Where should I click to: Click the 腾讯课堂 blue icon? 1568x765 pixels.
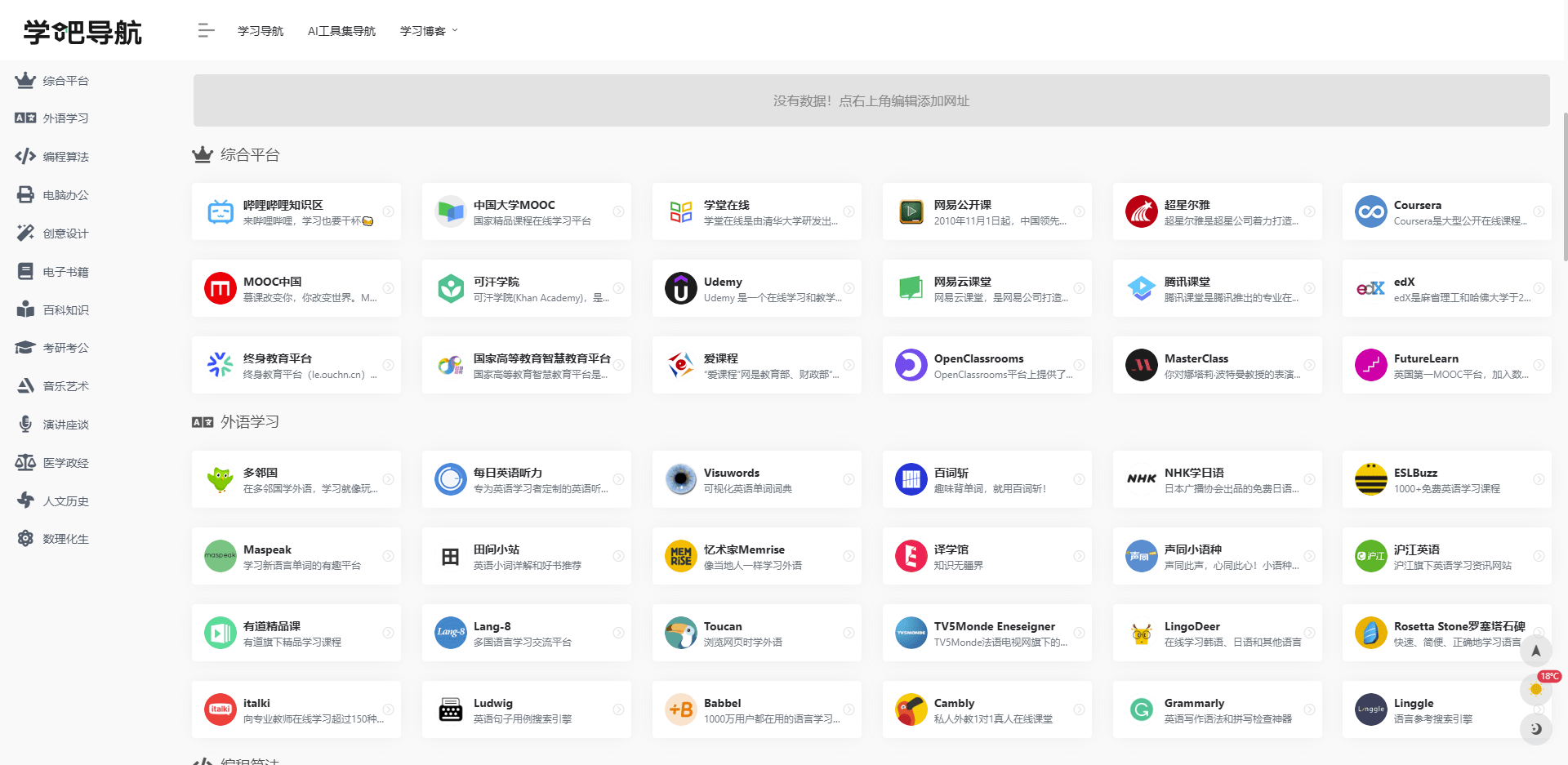(x=1142, y=288)
